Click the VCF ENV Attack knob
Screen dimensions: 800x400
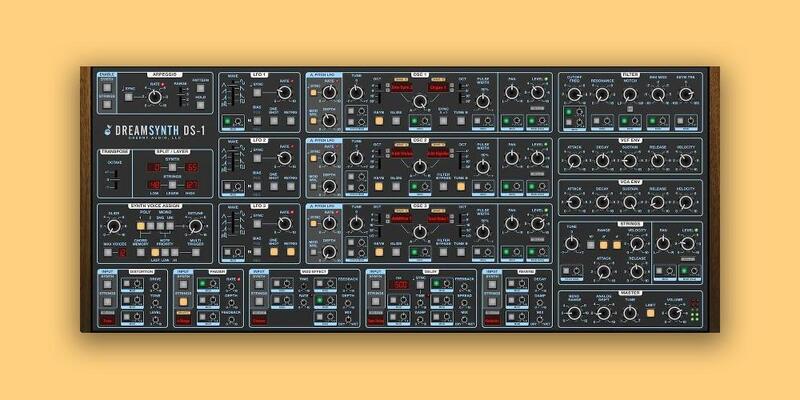pos(574,161)
